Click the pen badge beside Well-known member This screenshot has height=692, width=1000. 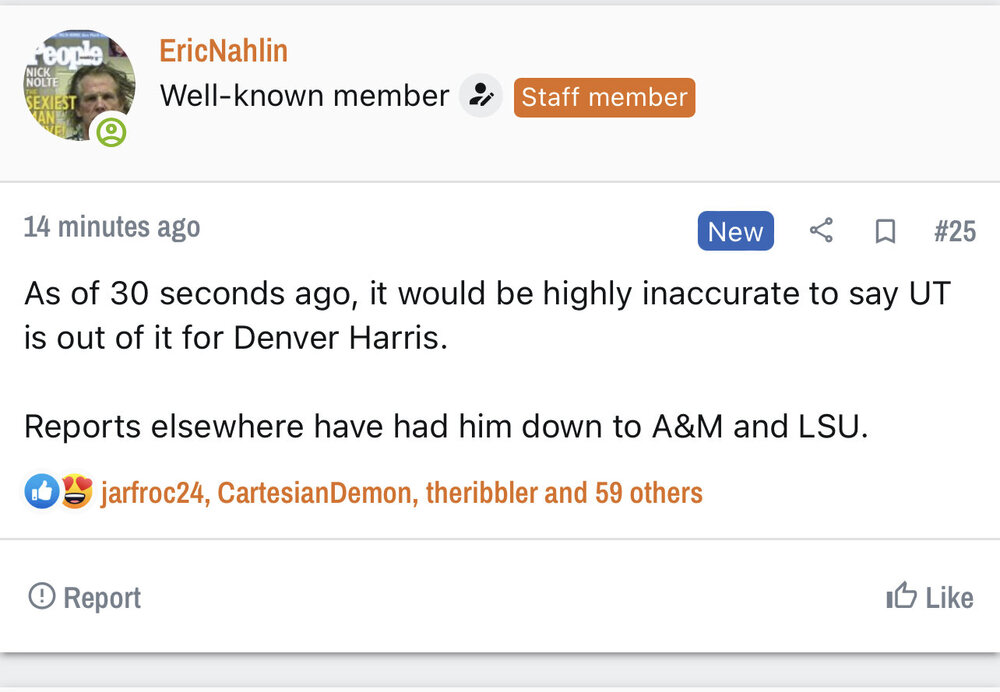481,96
